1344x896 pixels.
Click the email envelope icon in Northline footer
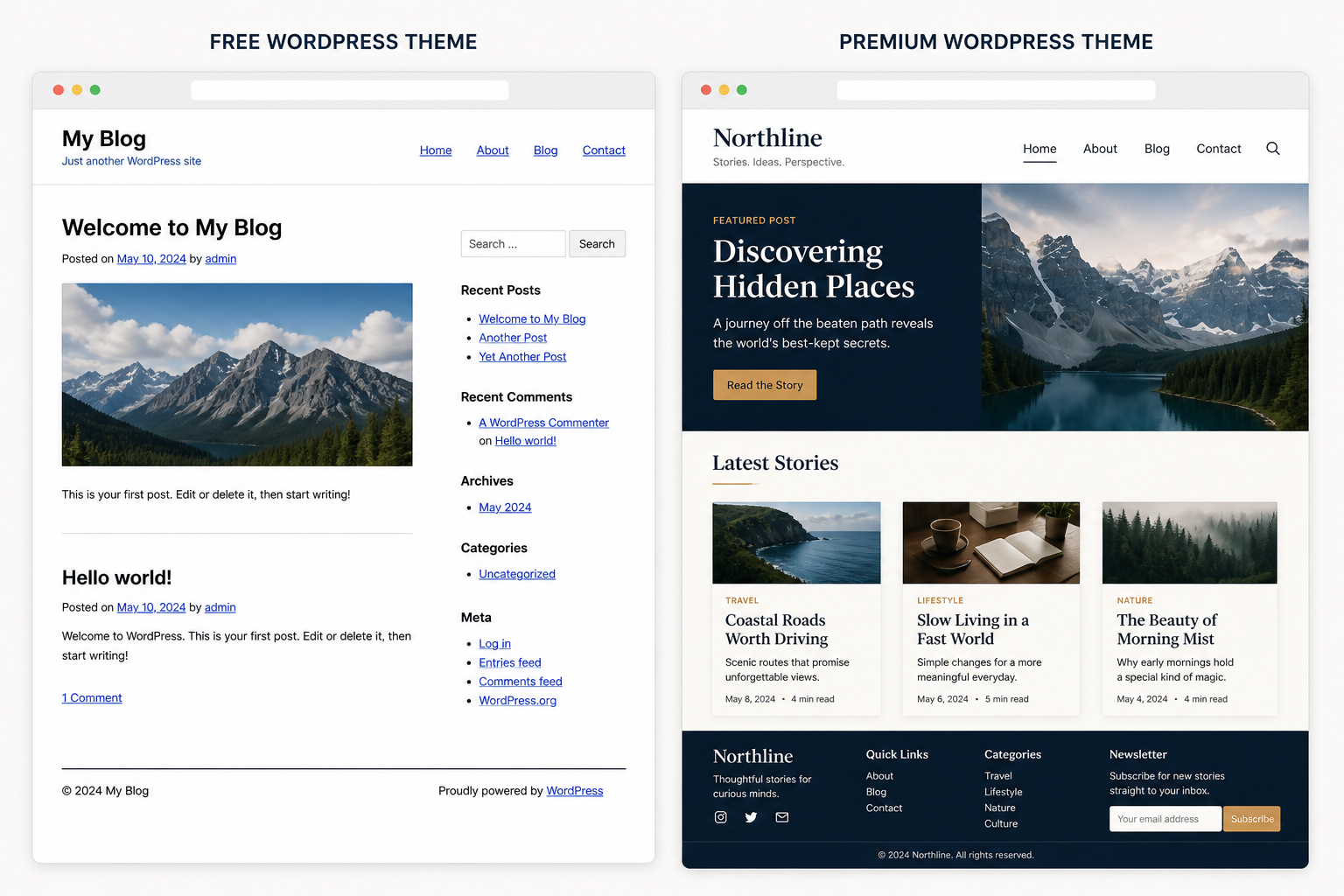tap(782, 817)
